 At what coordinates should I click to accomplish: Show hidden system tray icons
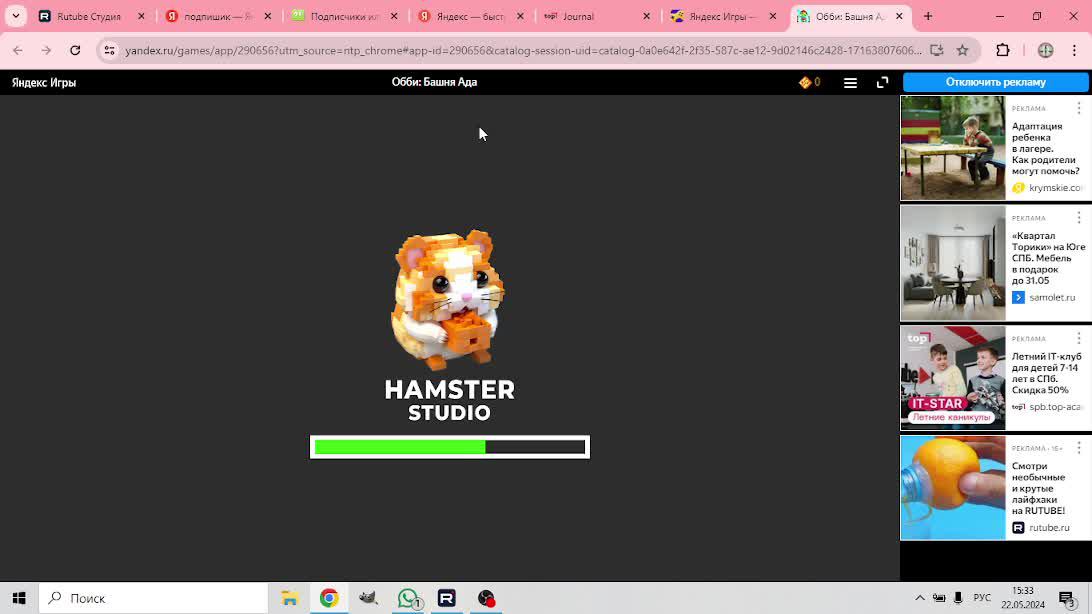tap(920, 598)
